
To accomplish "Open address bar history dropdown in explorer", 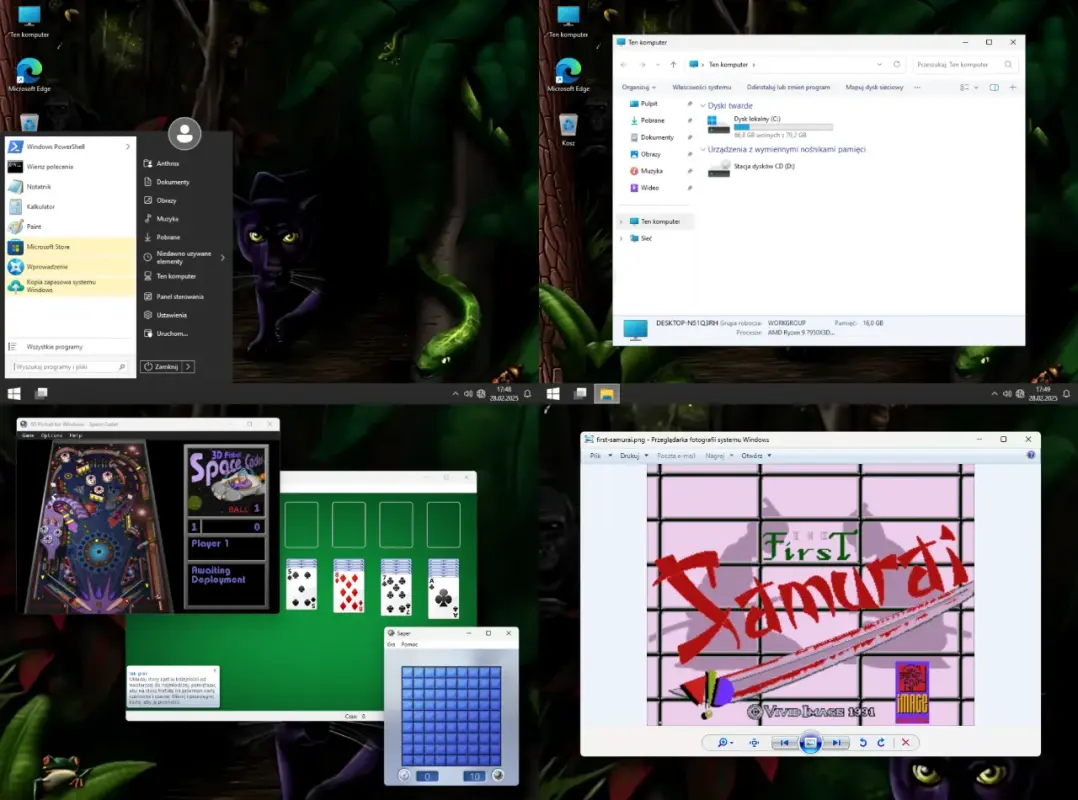I will 879,65.
